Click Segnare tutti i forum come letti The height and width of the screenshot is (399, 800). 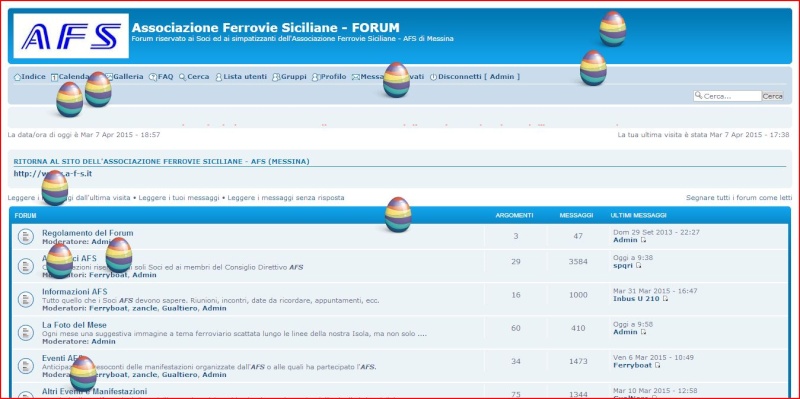point(739,197)
